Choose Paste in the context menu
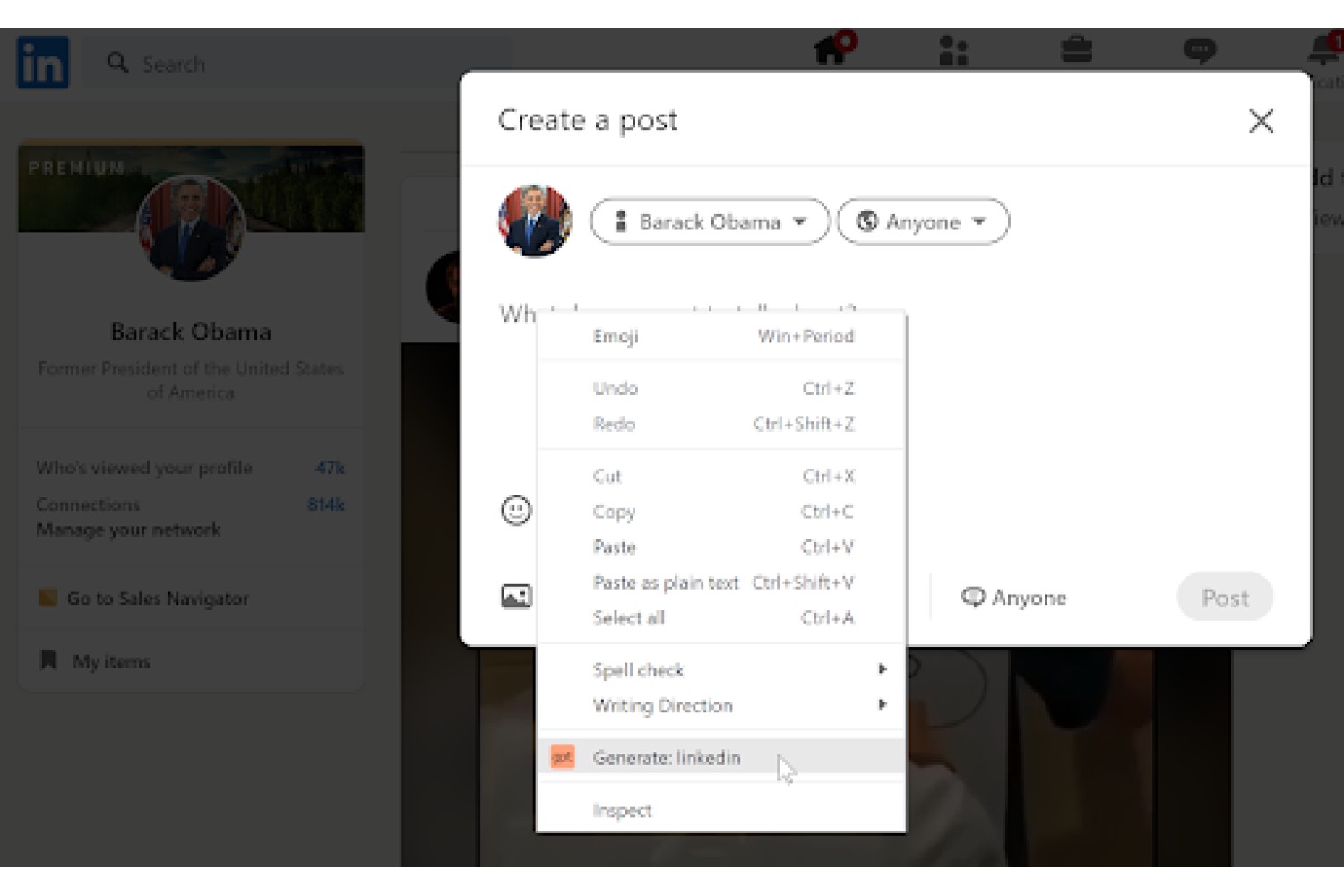Screen dimensions: 1344x896 coord(721,547)
